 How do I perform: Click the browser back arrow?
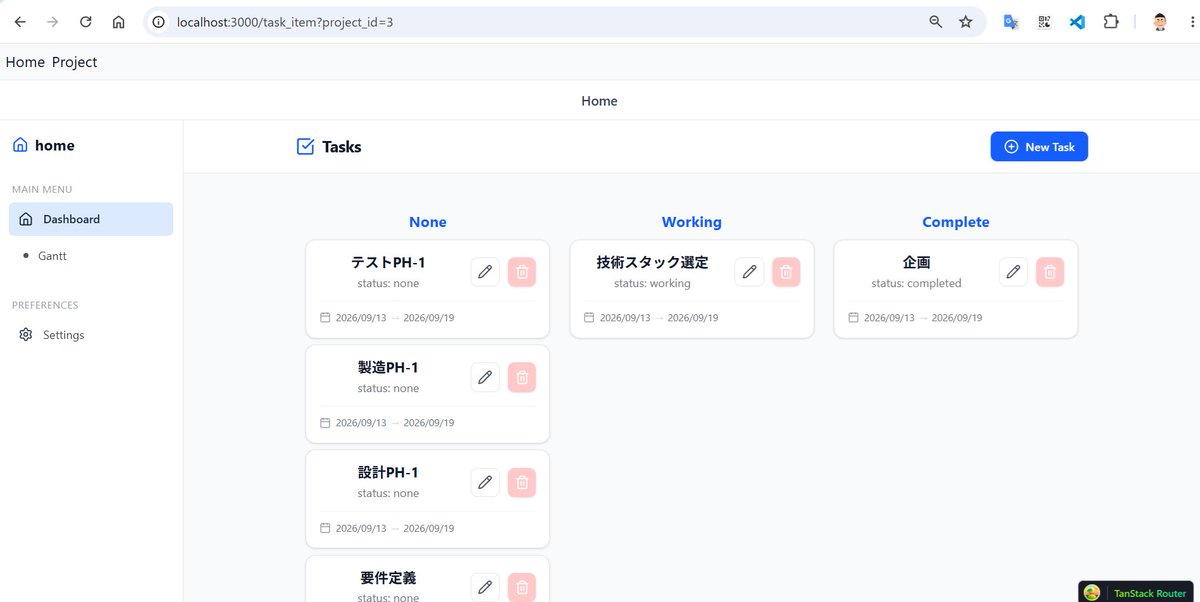pyautogui.click(x=20, y=22)
